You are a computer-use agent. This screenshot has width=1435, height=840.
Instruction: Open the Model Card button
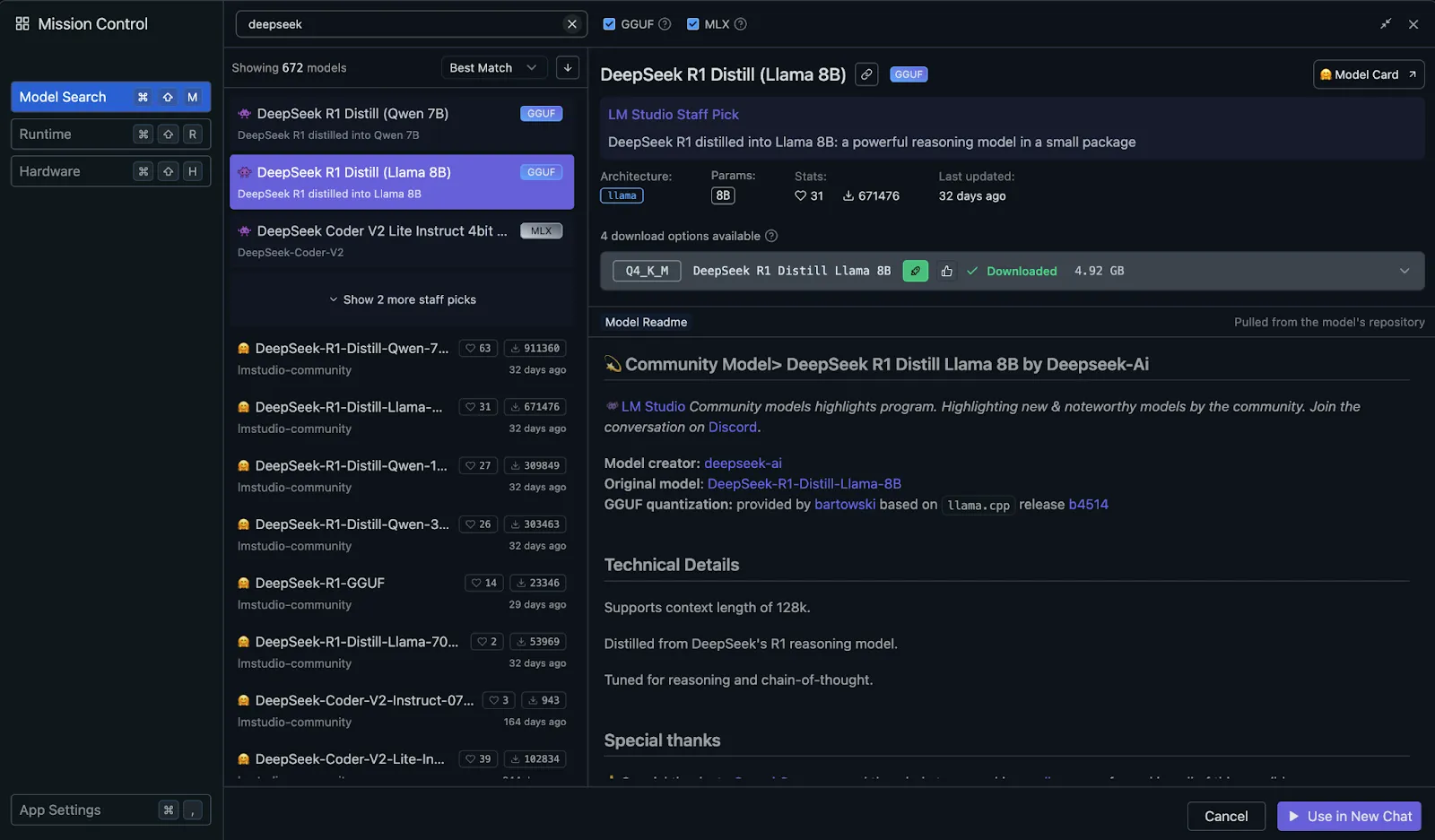click(1369, 74)
